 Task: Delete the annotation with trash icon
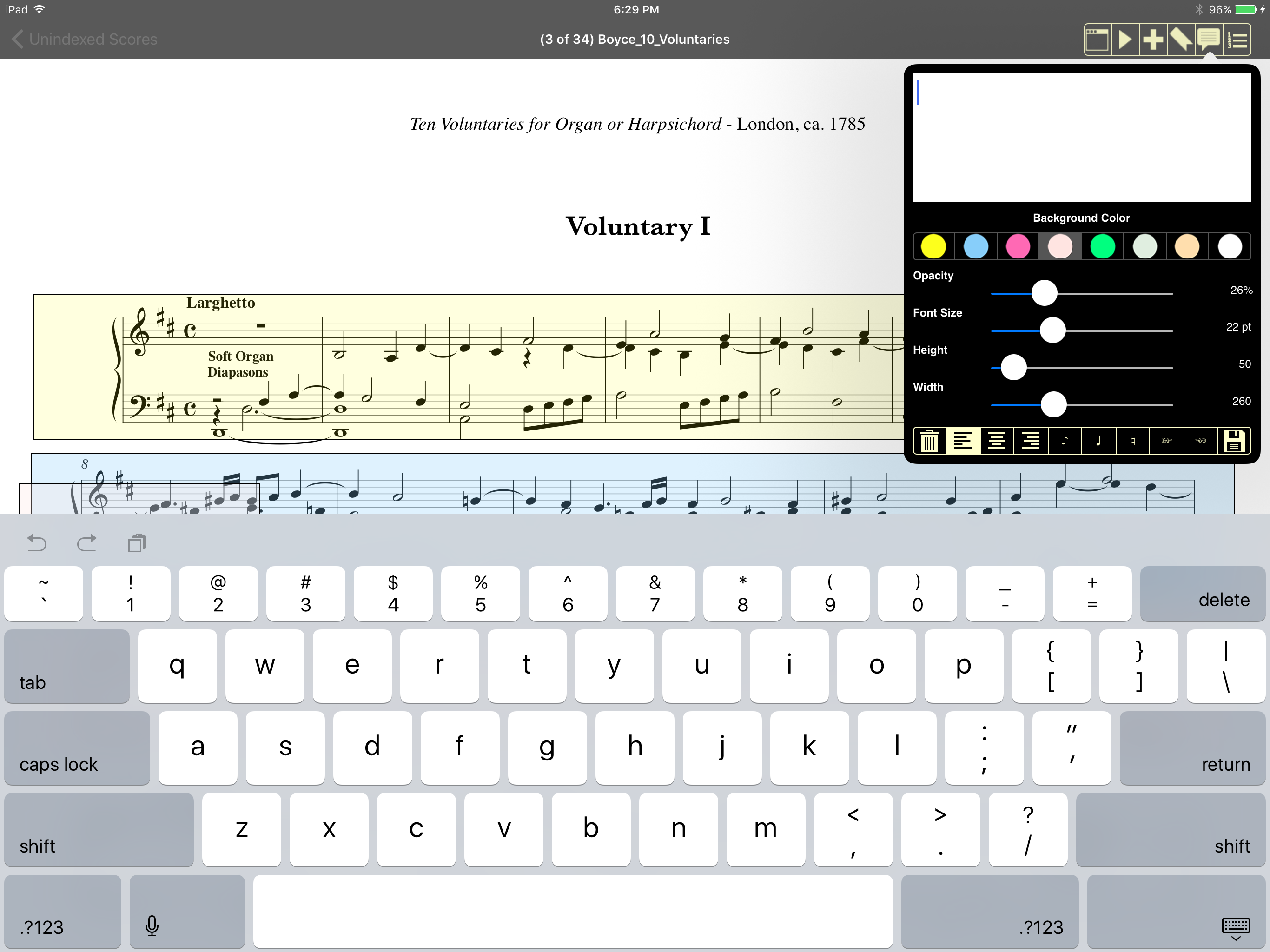coord(929,441)
